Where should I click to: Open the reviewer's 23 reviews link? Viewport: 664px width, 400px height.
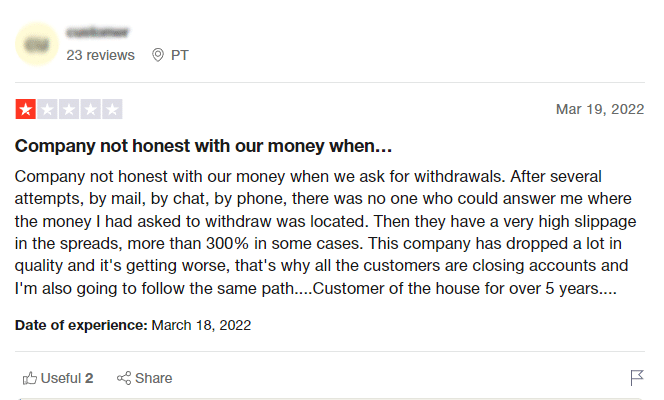[100, 55]
